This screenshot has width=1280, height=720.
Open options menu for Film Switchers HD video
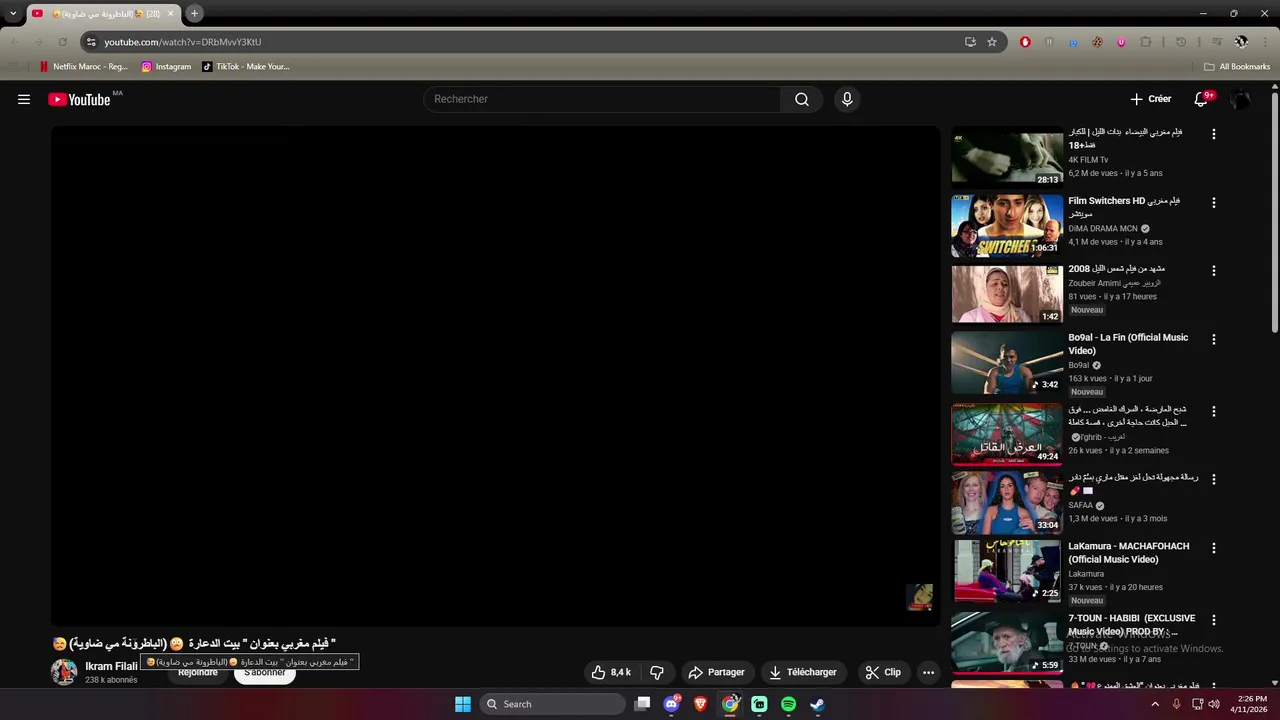(1214, 202)
